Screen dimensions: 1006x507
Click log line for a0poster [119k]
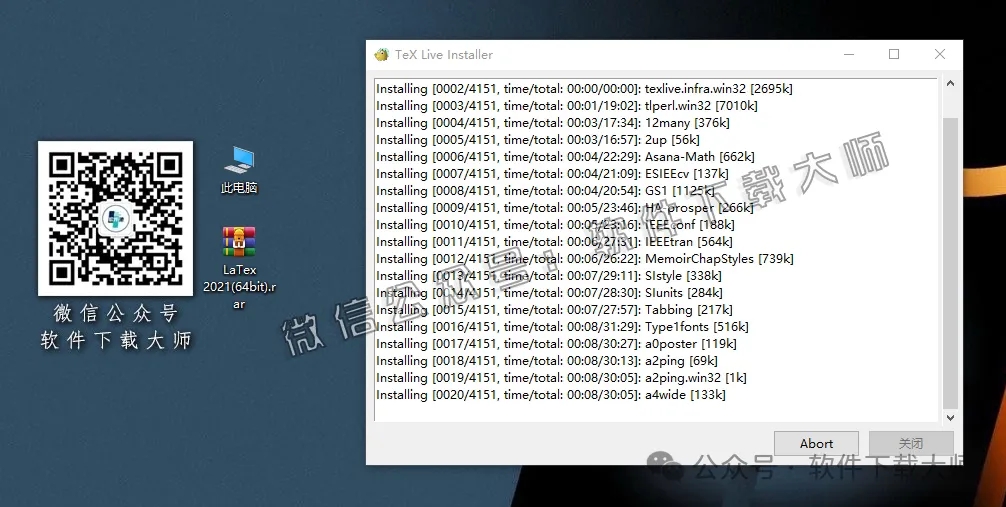coord(556,344)
